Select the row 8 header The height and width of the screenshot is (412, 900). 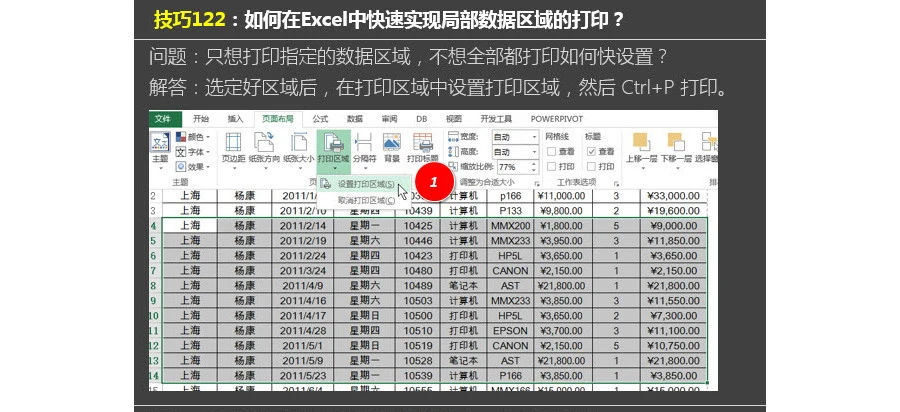[155, 285]
